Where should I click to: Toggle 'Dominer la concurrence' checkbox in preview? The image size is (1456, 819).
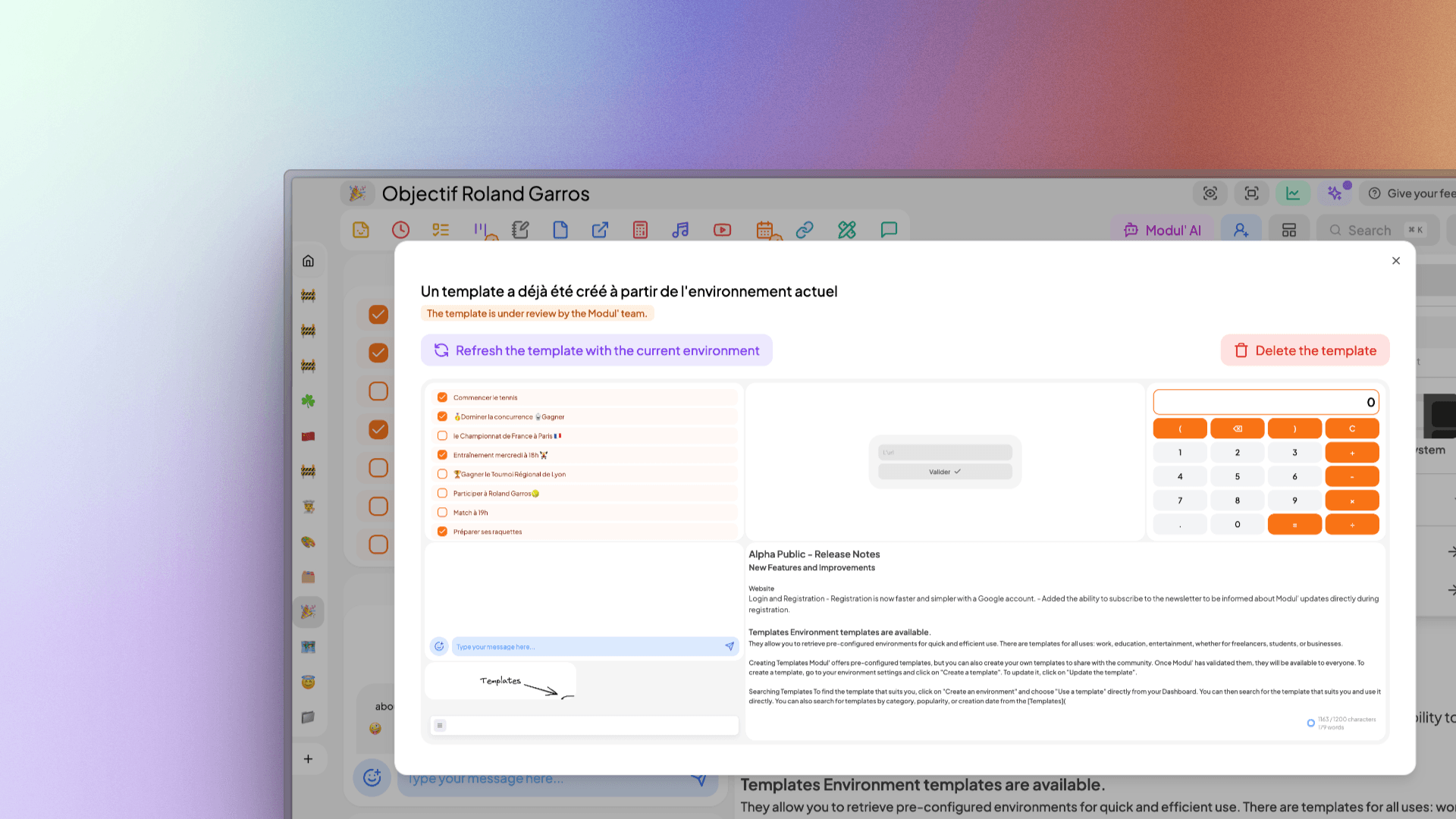pos(442,416)
